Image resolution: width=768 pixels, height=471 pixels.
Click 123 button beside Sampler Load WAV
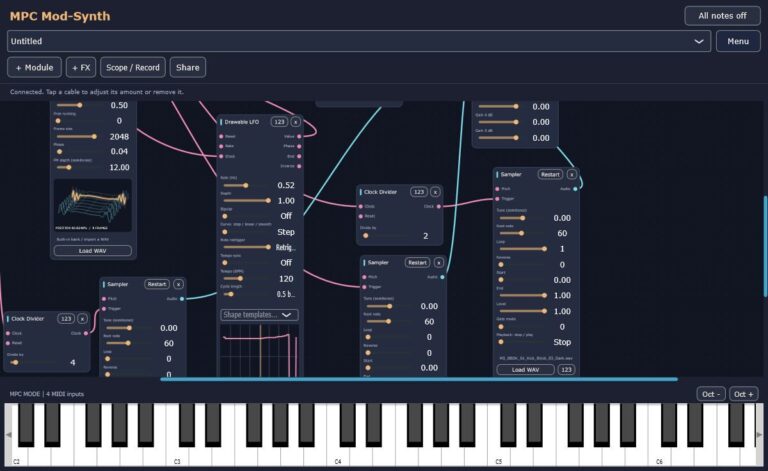(566, 370)
